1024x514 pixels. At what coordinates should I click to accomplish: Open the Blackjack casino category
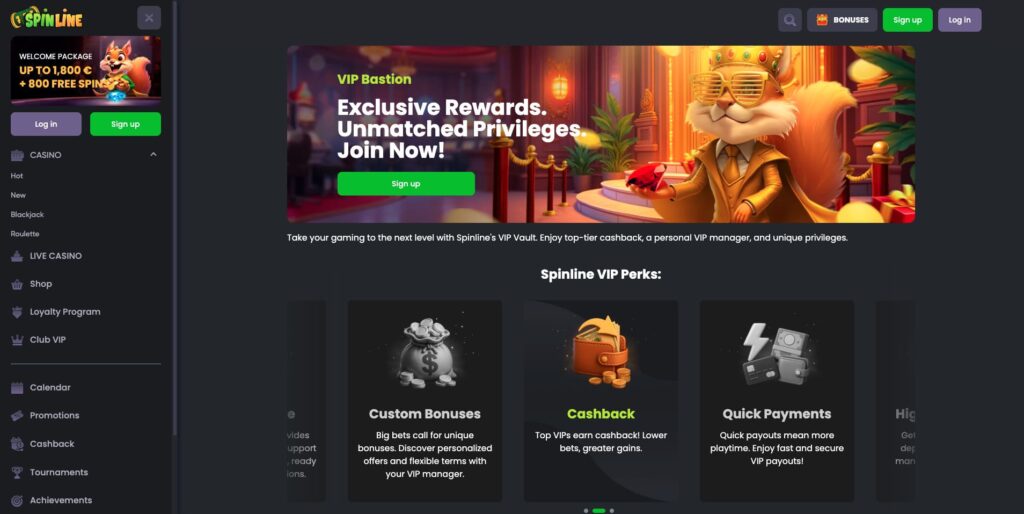coord(27,214)
